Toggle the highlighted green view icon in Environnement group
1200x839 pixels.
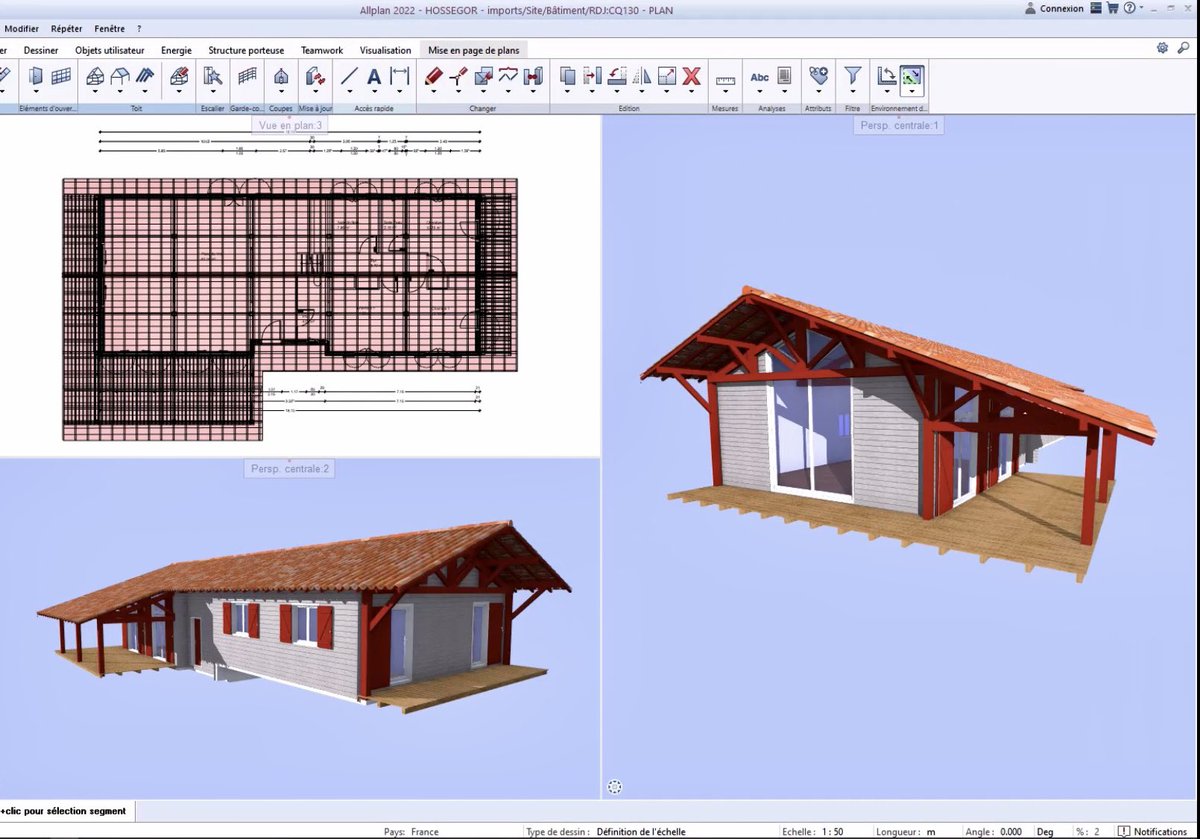[911, 76]
